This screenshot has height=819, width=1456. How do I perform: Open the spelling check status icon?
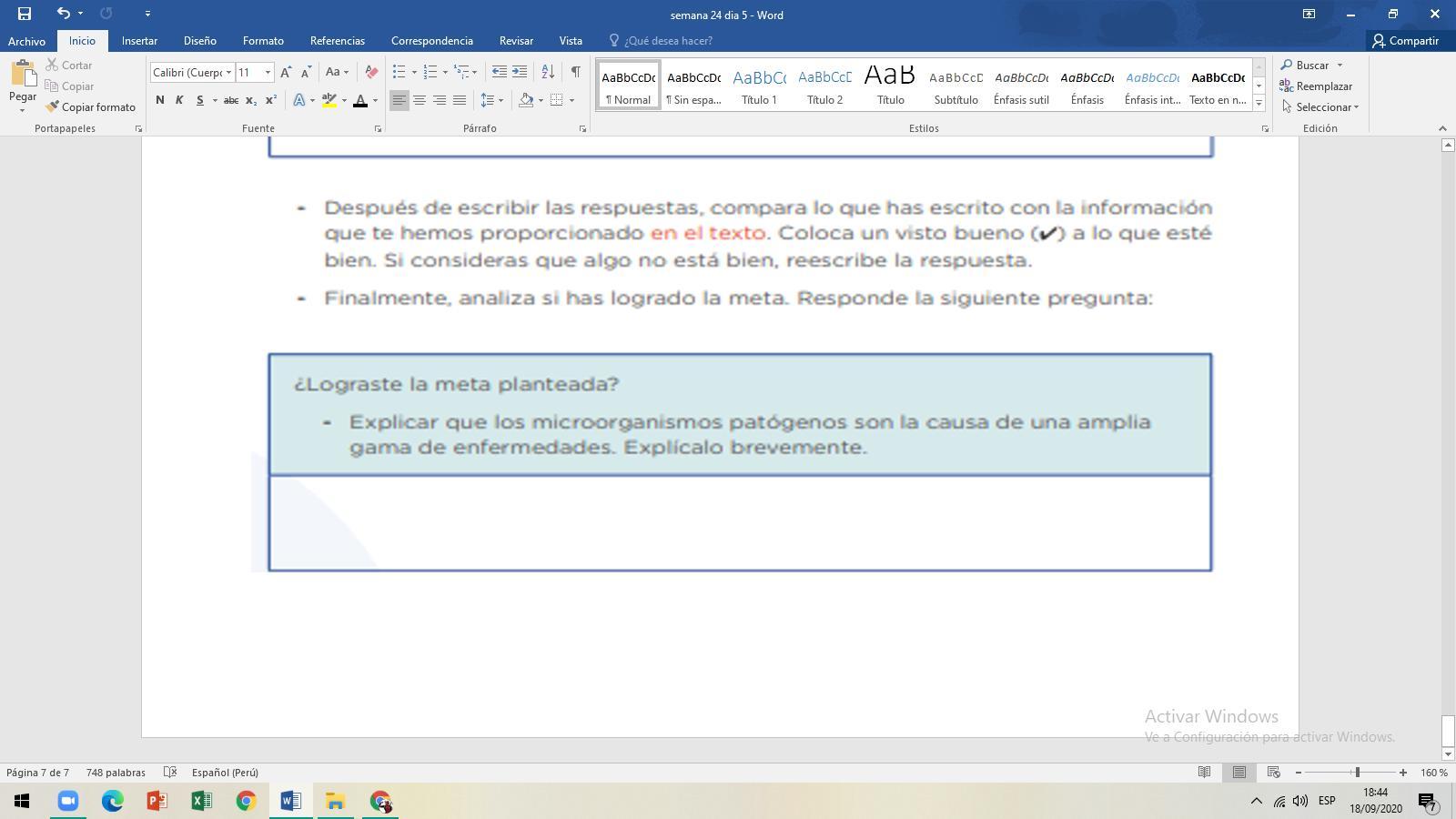pyautogui.click(x=169, y=773)
